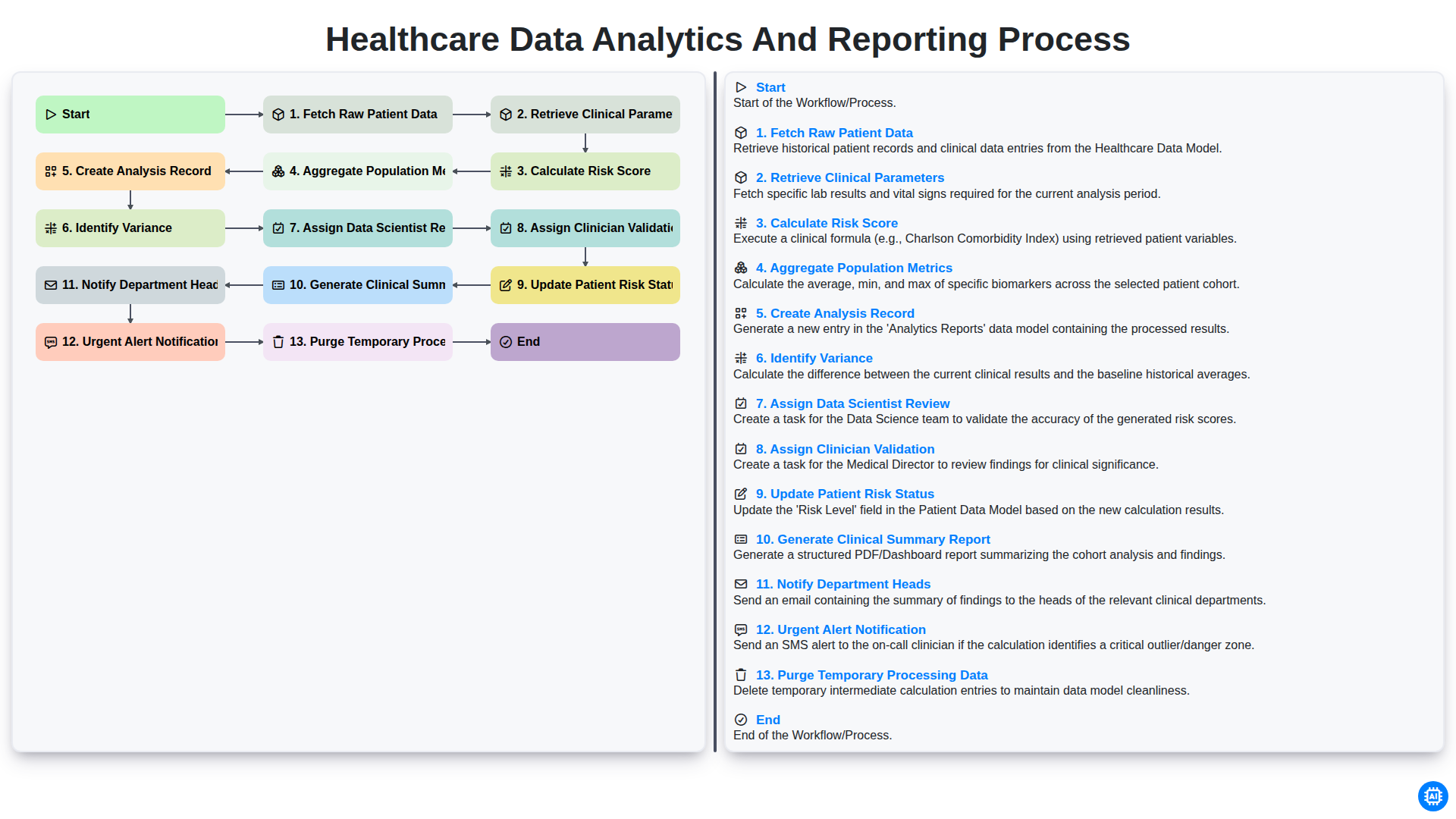Click the edit pencil icon in Update Patient Risk node
This screenshot has width=1456, height=819.
point(506,285)
